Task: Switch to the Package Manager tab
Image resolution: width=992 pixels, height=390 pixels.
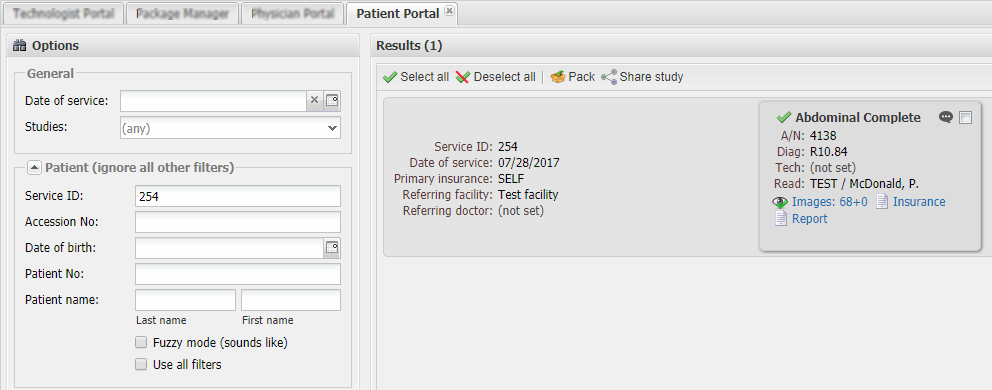Action: tap(183, 13)
